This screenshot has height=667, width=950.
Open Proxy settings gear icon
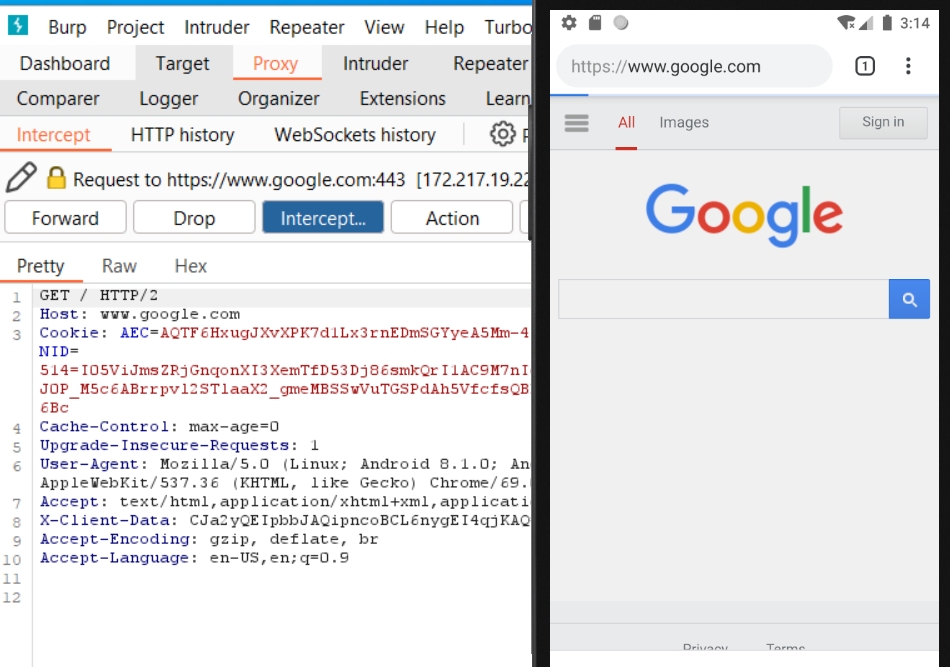point(502,134)
